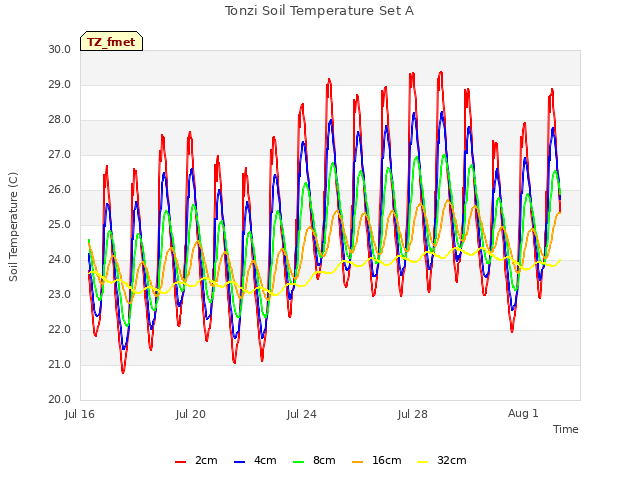Select the 4cm blue legend swatch
The width and height of the screenshot is (640, 480).
(x=240, y=461)
